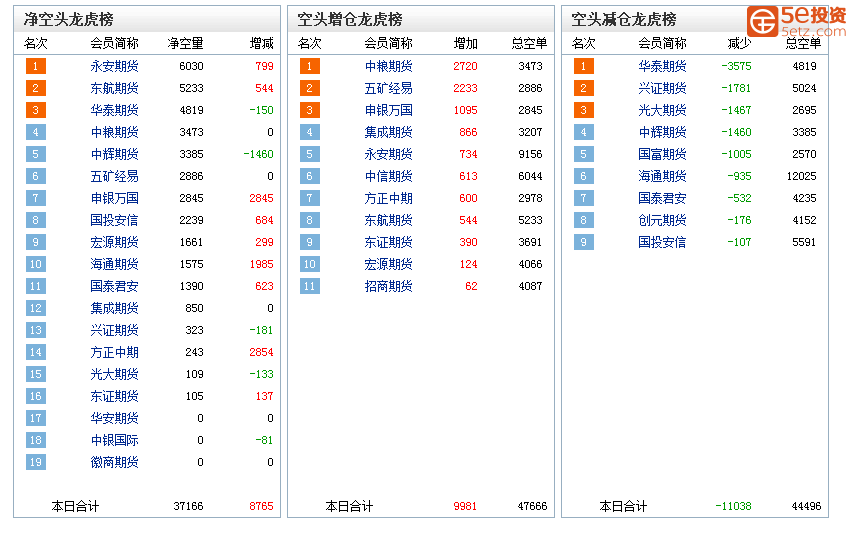Click the 9981 daily increase total
This screenshot has height=539, width=854.
point(465,506)
